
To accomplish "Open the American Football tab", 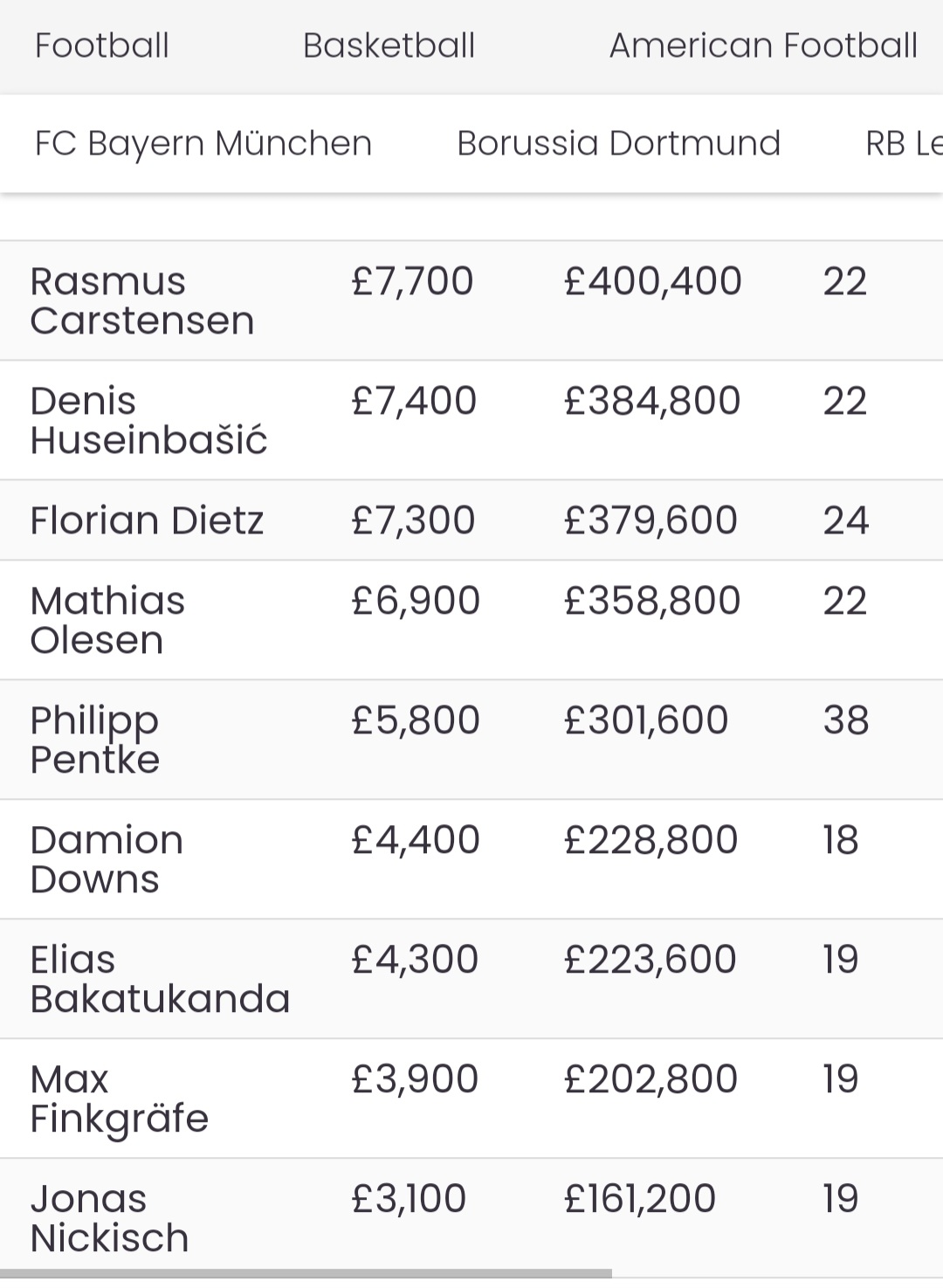I will (763, 45).
